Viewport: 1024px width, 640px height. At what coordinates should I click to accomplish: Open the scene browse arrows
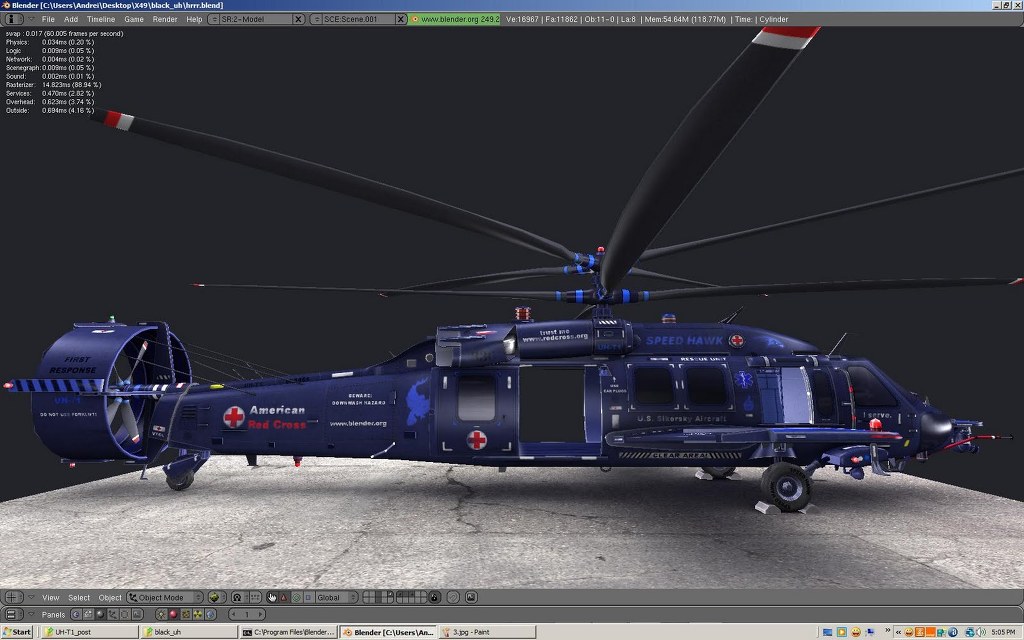click(x=316, y=19)
